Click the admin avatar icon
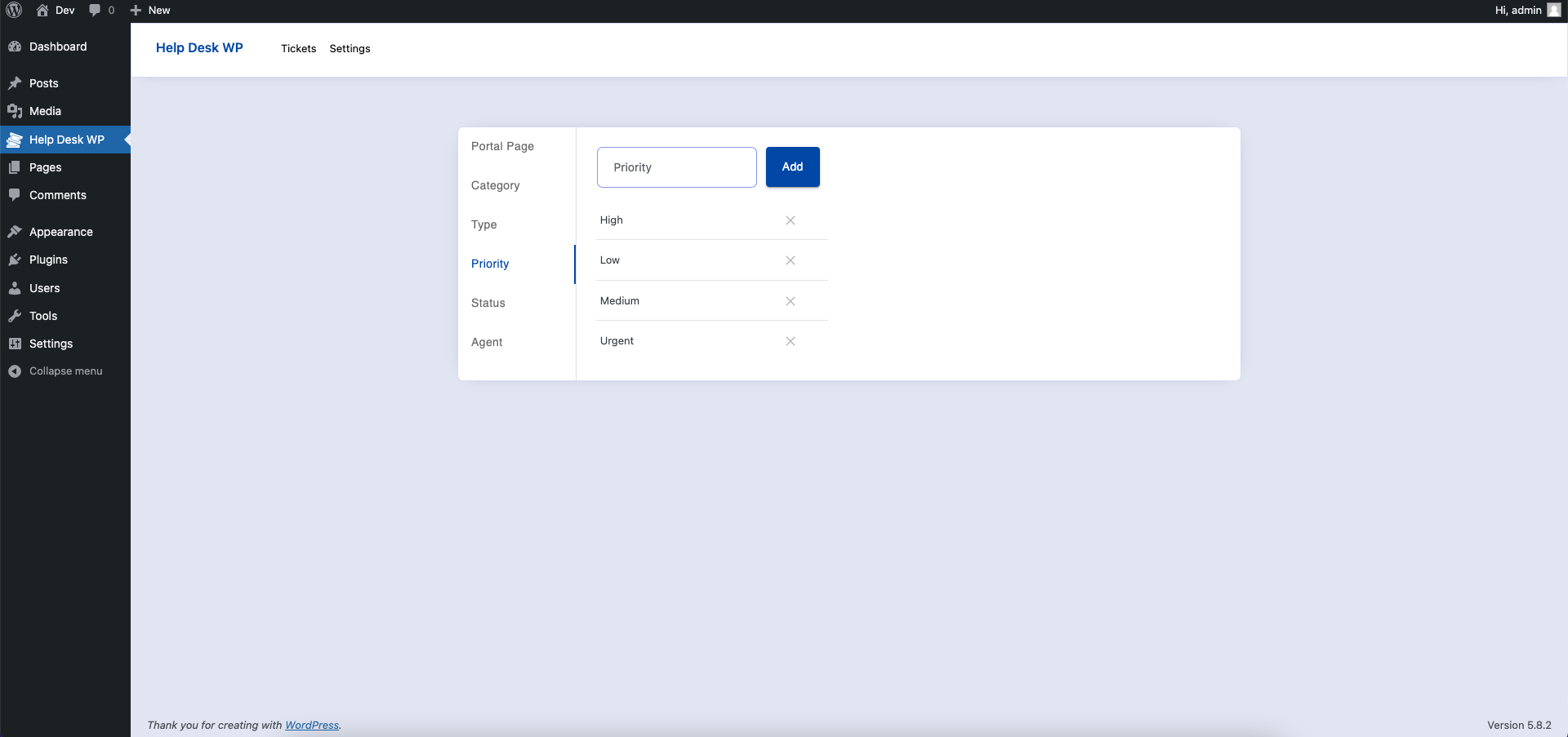The image size is (1568, 737). coord(1554,10)
